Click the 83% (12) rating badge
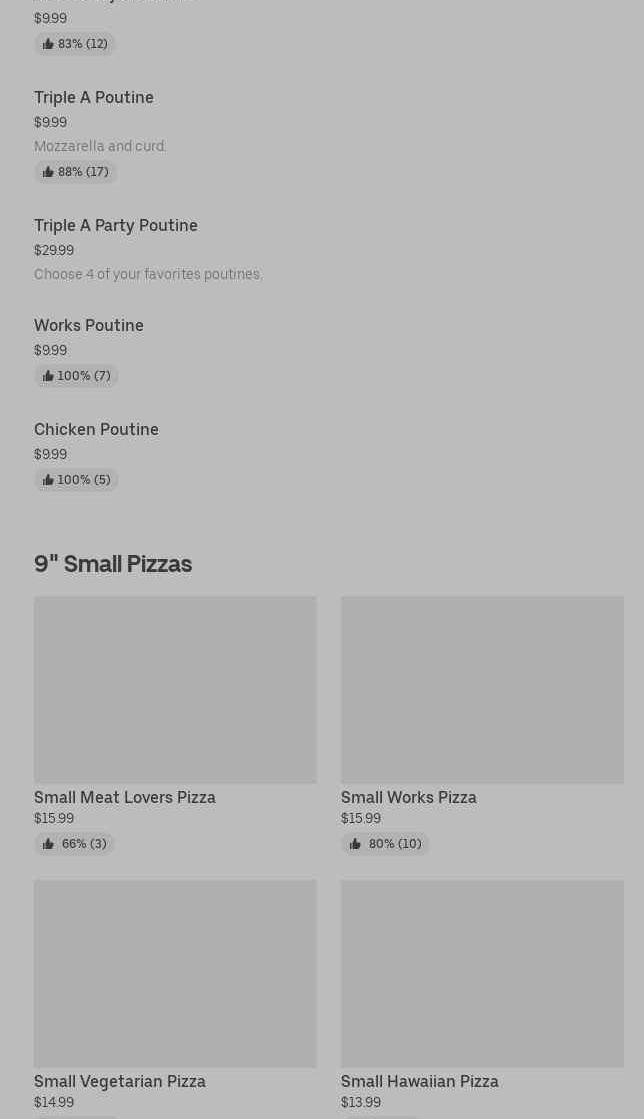Image resolution: width=644 pixels, height=1119 pixels. (75, 44)
